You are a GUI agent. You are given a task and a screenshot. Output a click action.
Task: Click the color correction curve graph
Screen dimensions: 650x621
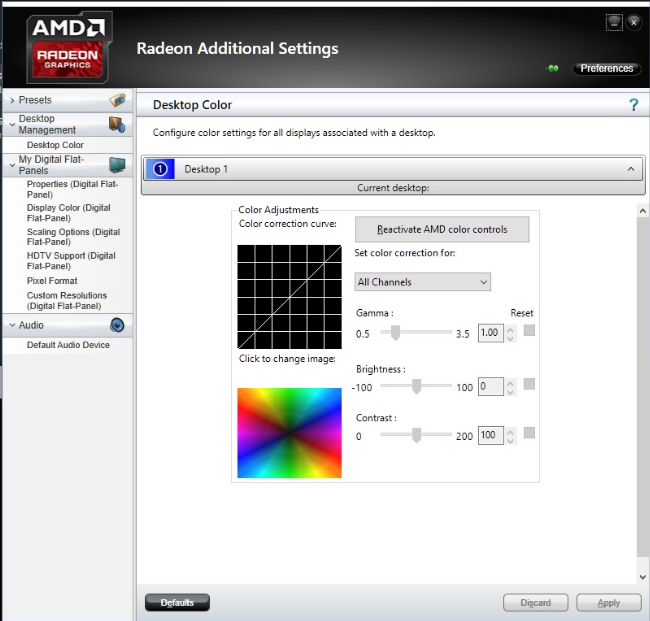coord(289,297)
